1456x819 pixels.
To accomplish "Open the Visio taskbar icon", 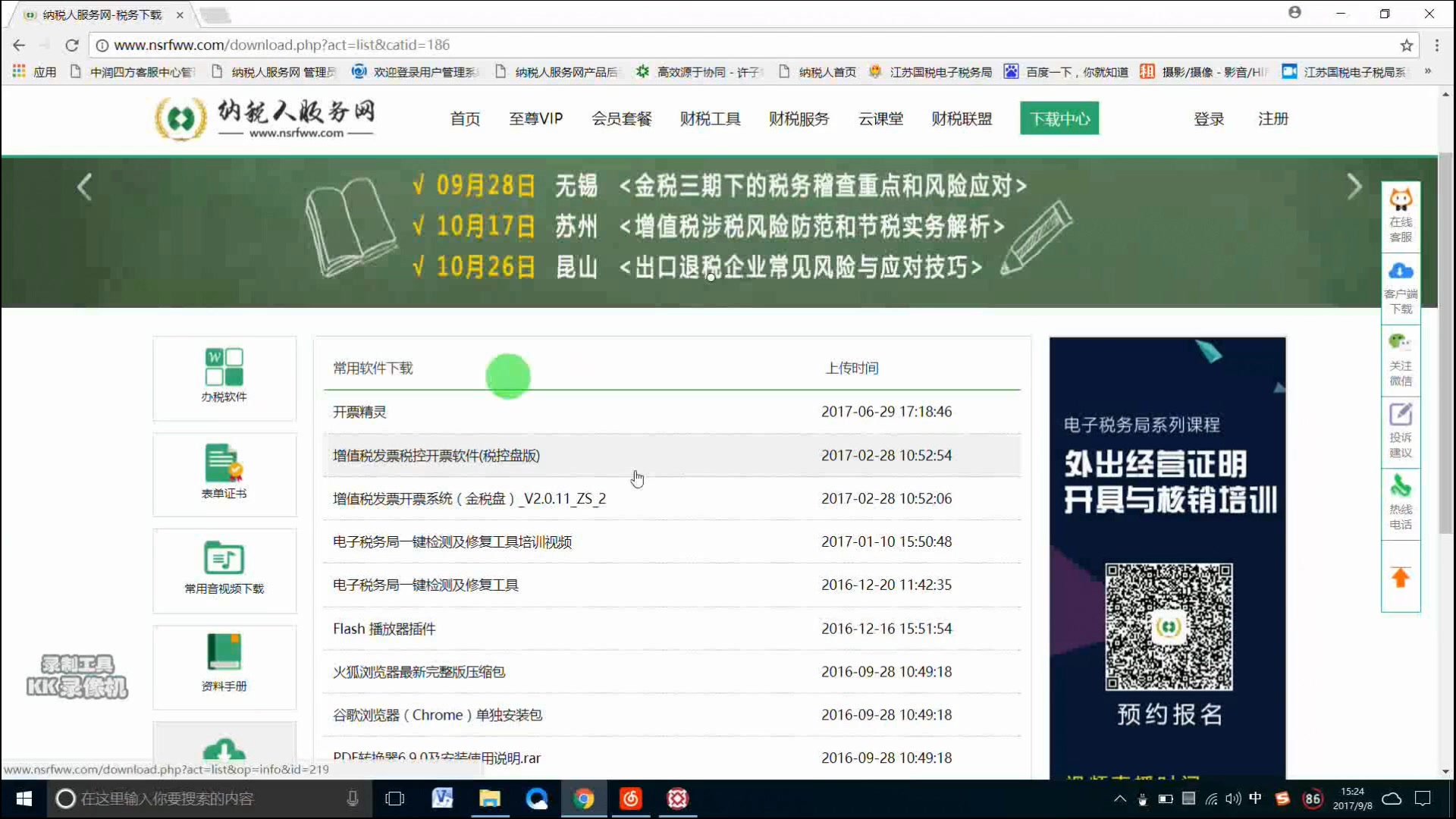I will [442, 799].
